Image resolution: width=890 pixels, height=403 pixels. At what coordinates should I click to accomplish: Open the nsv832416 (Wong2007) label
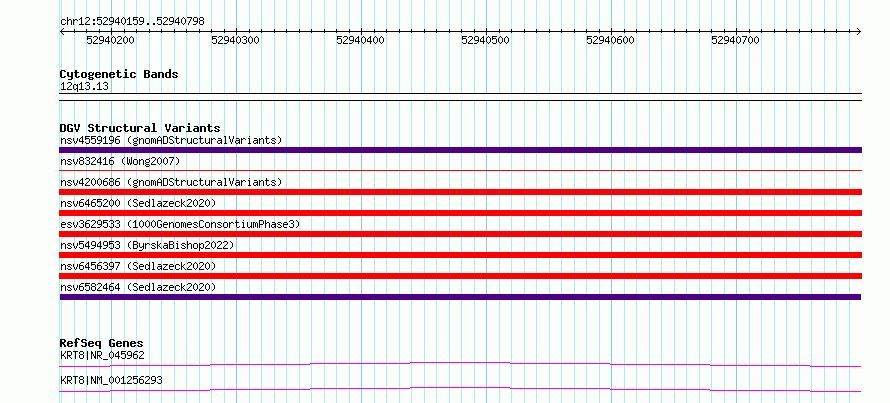[x=120, y=161]
